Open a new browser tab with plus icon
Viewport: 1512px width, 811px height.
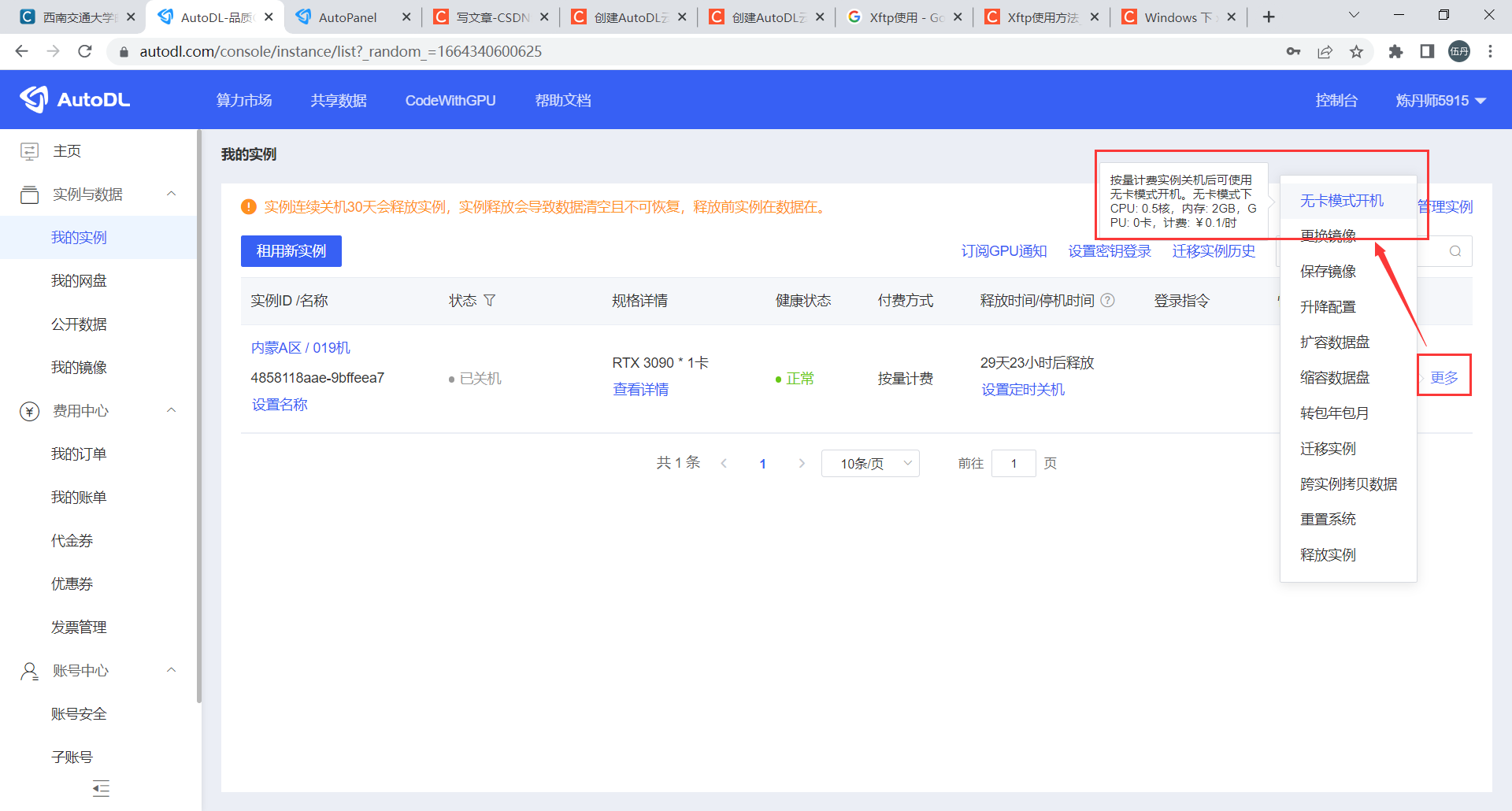coord(1269,17)
